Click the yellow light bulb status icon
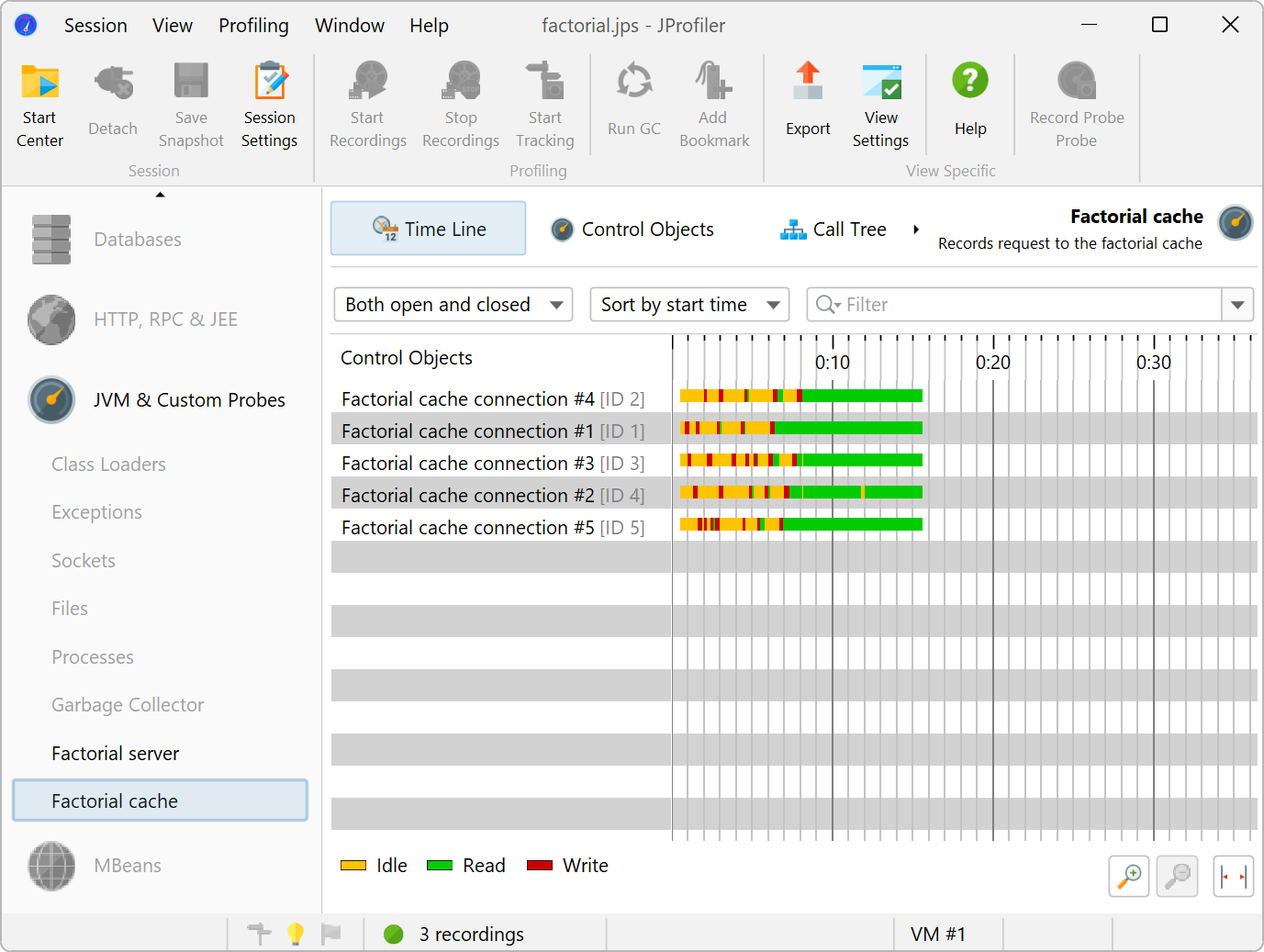The image size is (1264, 952). (x=296, y=934)
